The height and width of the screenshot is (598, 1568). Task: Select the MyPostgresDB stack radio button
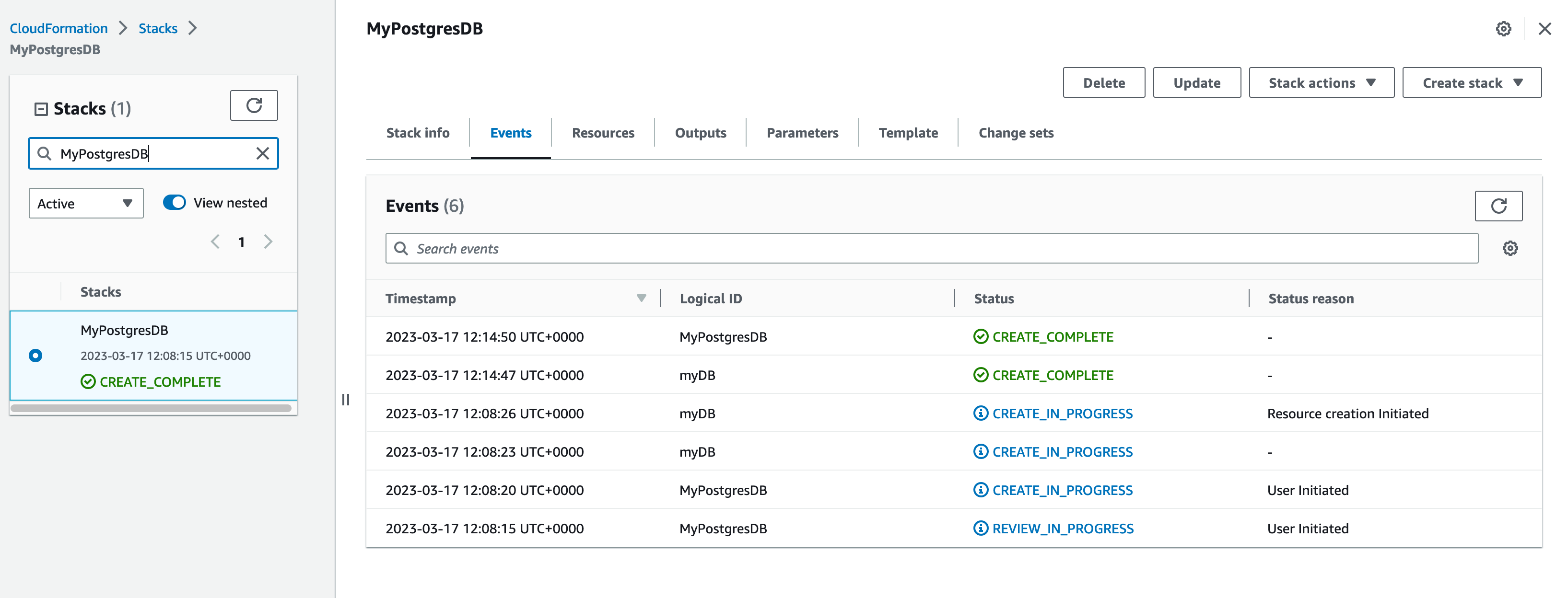[36, 355]
